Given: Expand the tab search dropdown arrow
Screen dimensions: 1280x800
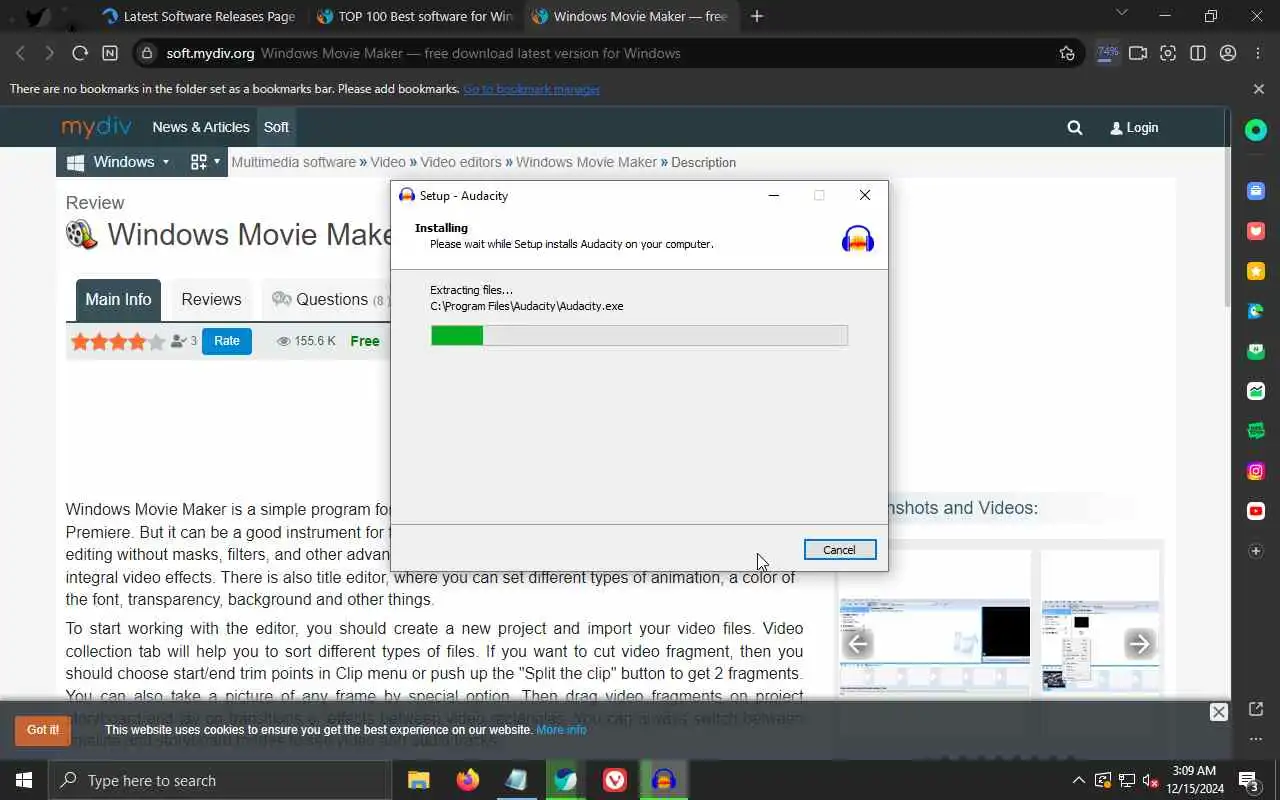Looking at the screenshot, I should pos(1121,13).
